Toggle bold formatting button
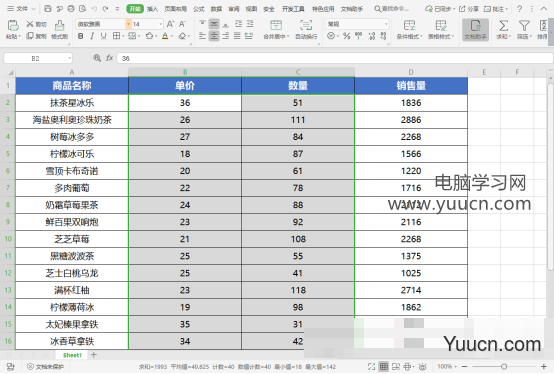 [x=81, y=36]
